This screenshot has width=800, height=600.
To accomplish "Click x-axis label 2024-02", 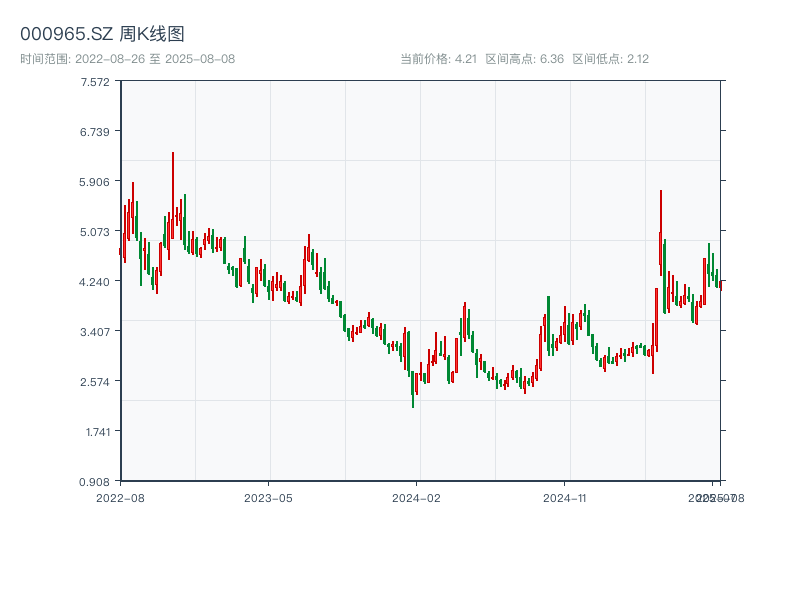I will coord(416,498).
